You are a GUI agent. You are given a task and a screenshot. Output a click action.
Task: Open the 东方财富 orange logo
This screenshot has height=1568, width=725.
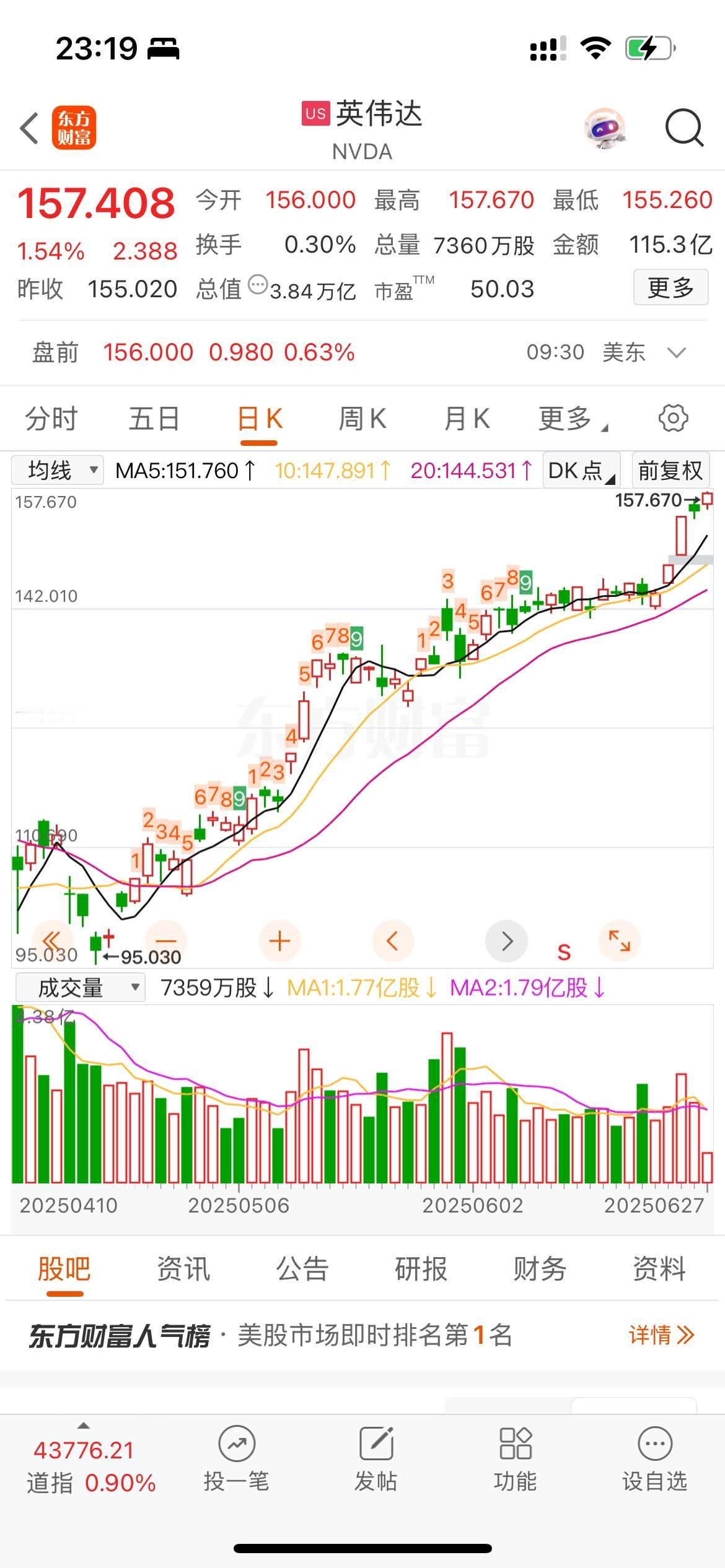coord(74,128)
